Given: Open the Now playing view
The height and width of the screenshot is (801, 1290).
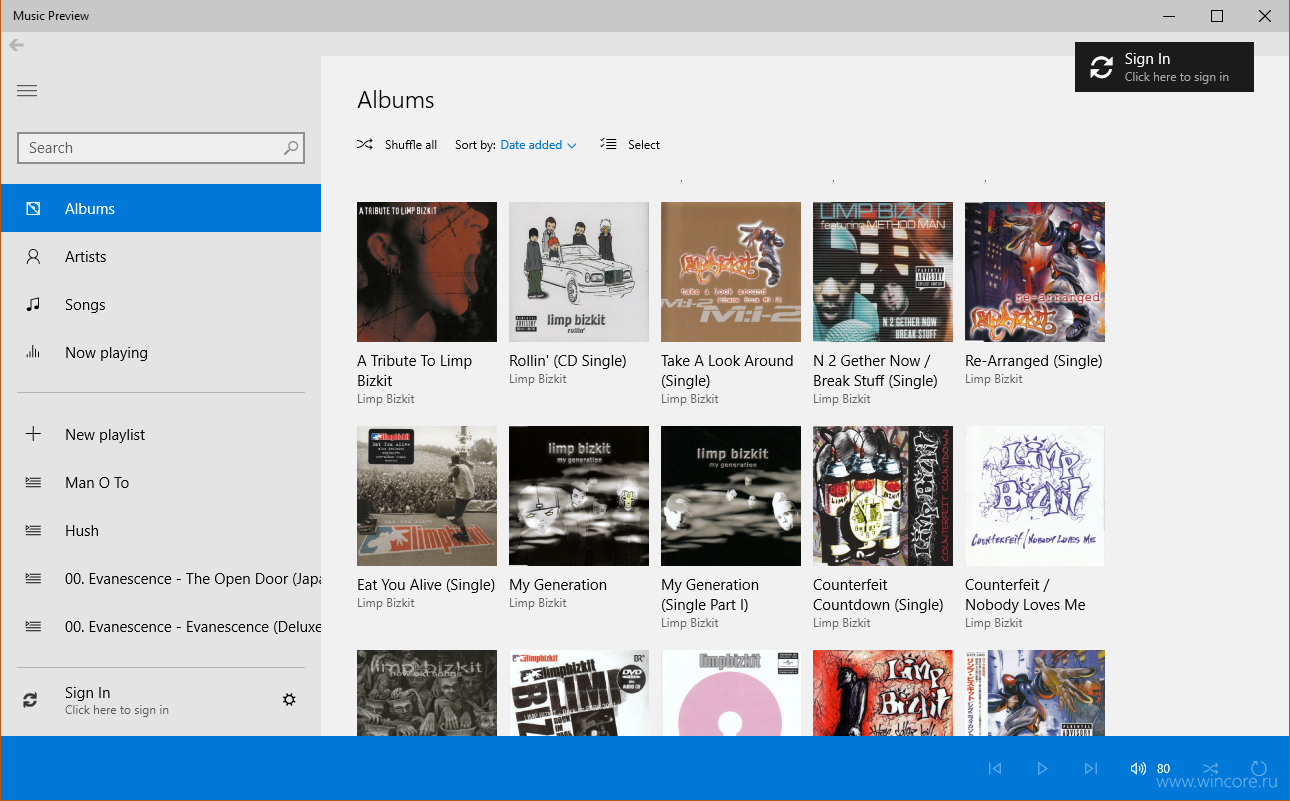Looking at the screenshot, I should click(161, 353).
